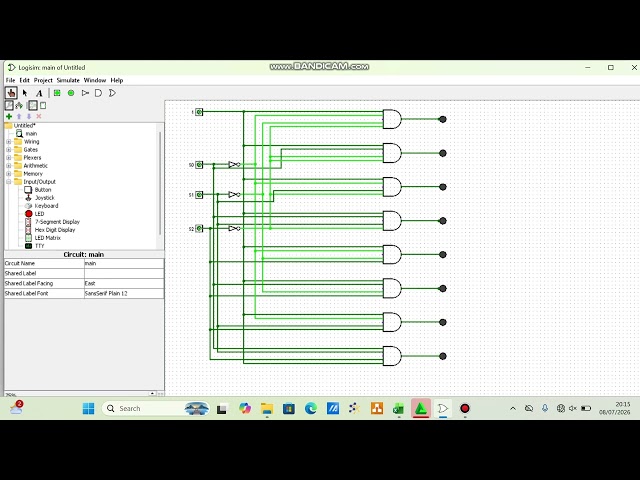640x480 pixels.
Task: Click the NOT gate on the S0 line
Action: tap(234, 164)
